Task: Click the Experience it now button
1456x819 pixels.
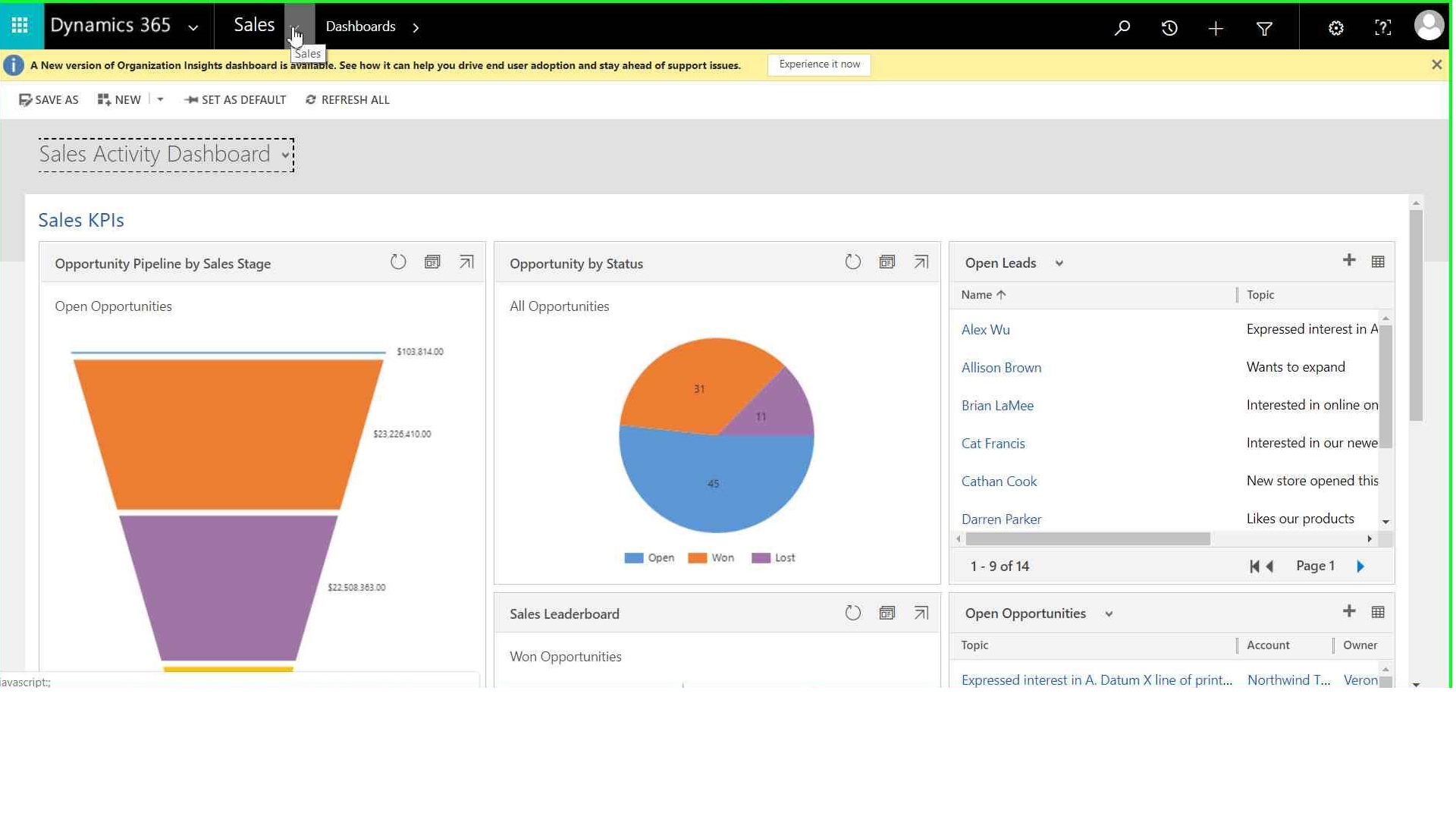Action: coord(819,64)
